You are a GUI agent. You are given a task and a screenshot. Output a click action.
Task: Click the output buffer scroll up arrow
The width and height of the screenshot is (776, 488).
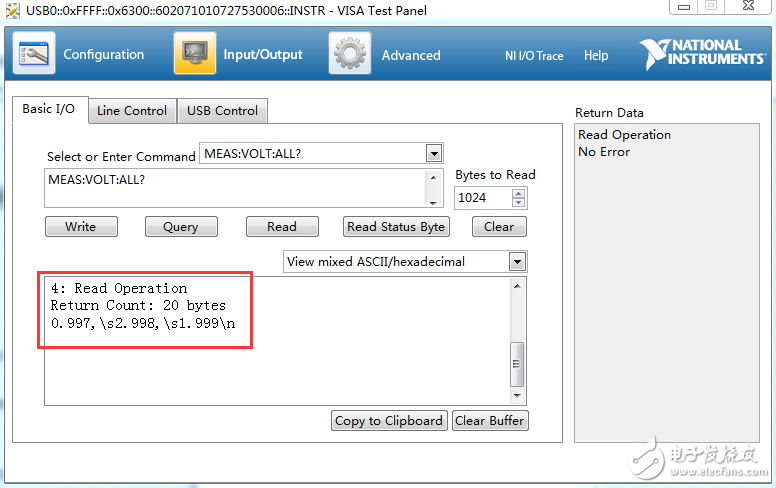[x=517, y=286]
